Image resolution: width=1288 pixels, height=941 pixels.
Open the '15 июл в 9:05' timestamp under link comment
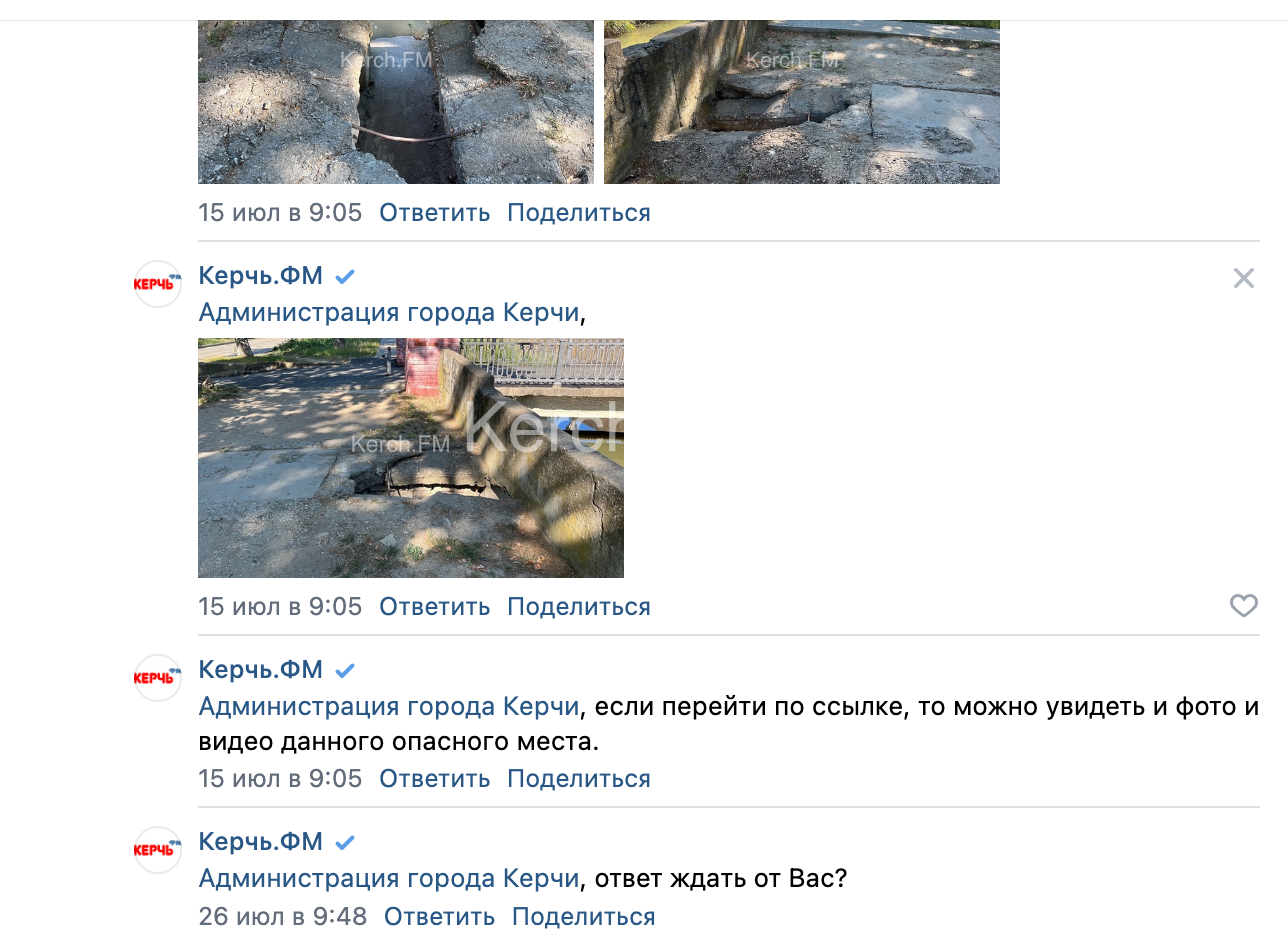point(280,779)
